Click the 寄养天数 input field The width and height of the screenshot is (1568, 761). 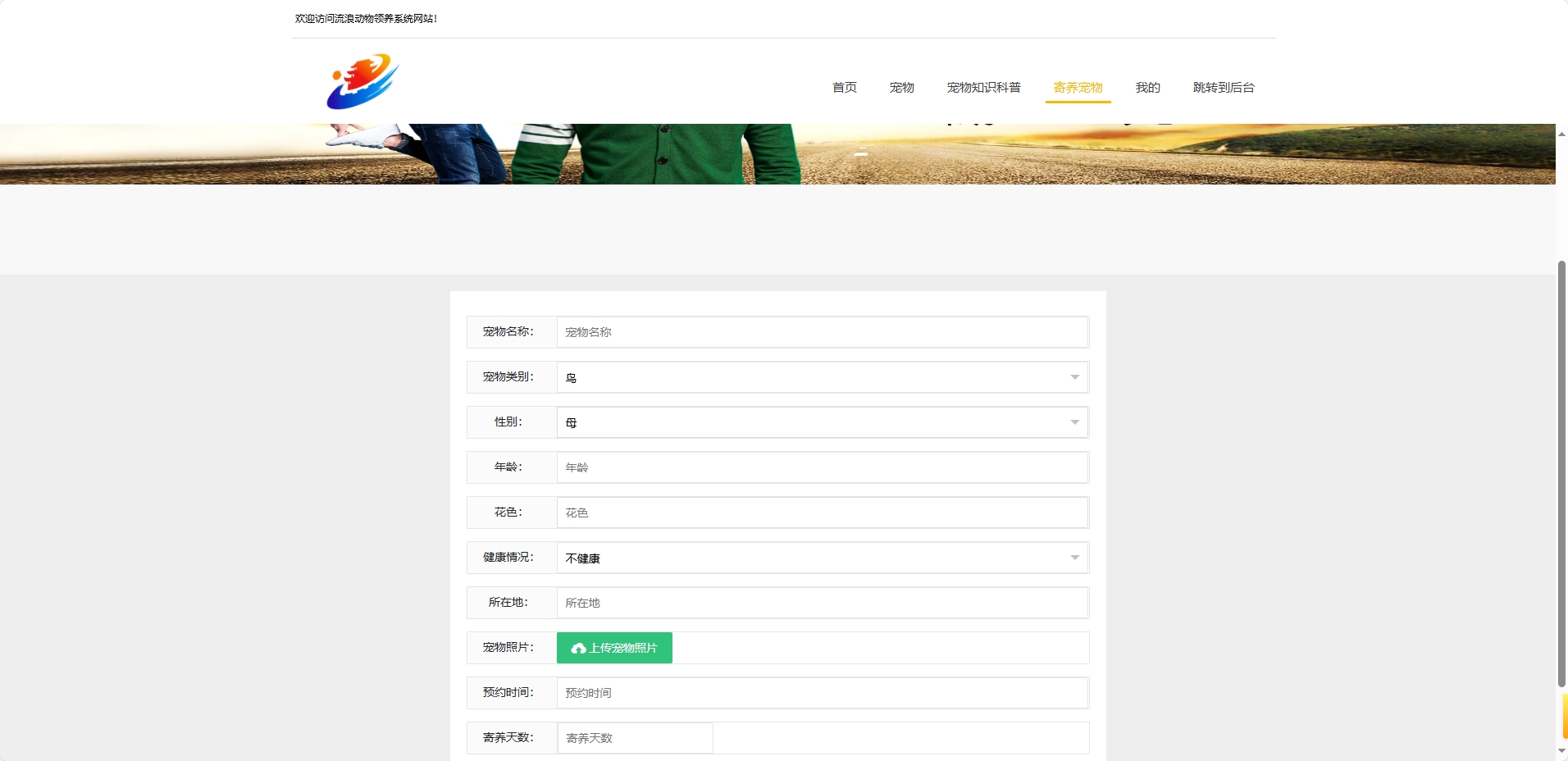(634, 737)
